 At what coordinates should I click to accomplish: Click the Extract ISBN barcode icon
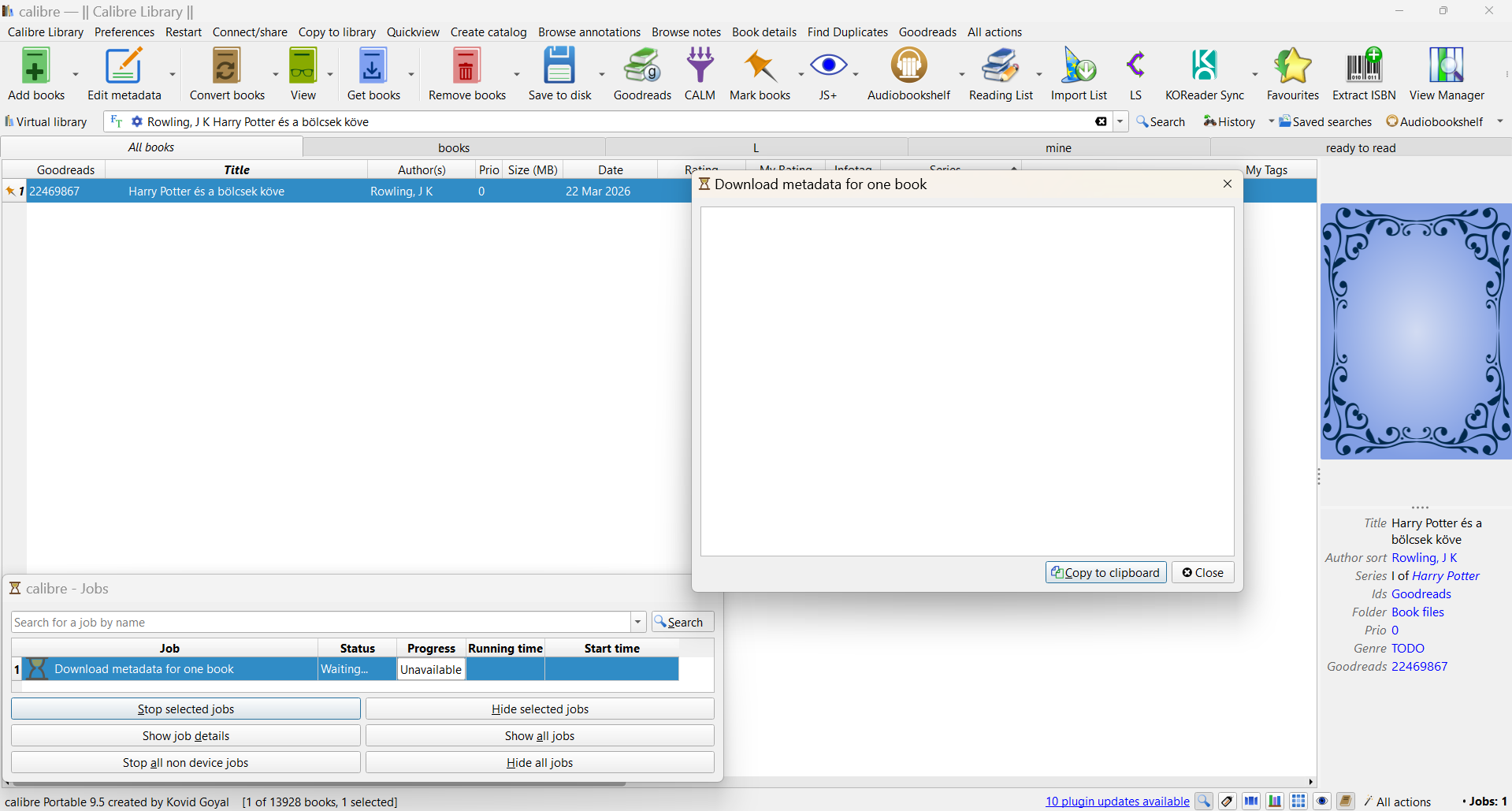tap(1364, 66)
